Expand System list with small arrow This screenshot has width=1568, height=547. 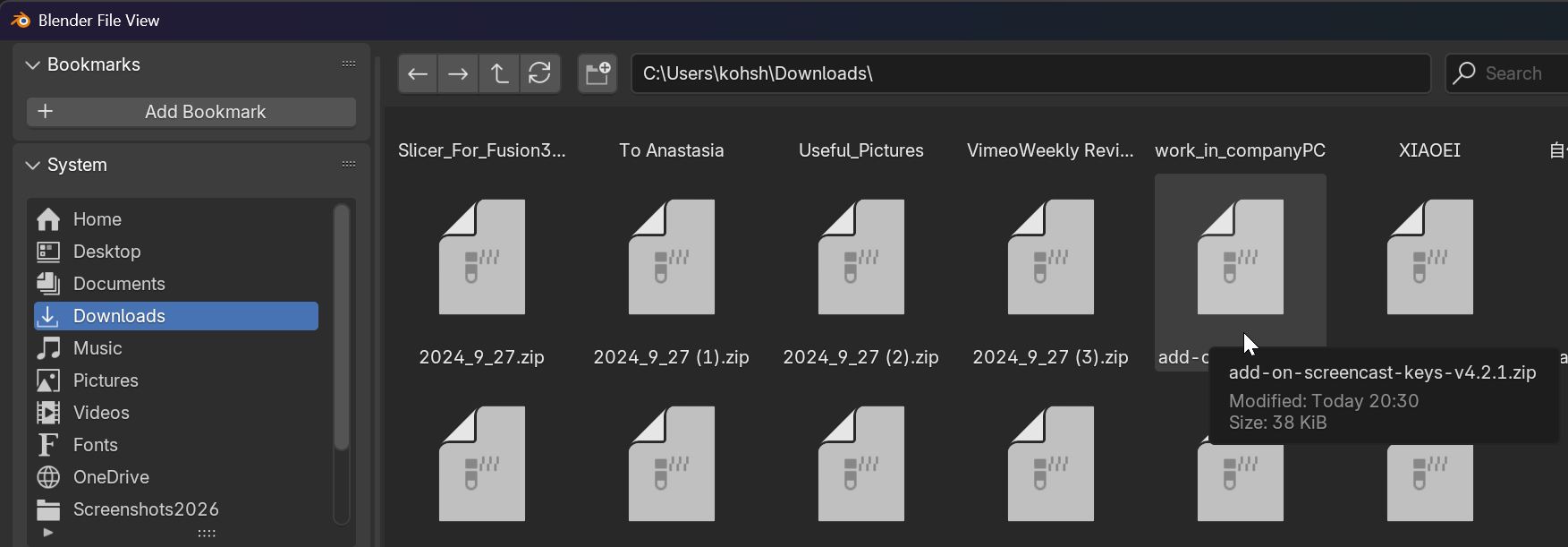[x=48, y=533]
